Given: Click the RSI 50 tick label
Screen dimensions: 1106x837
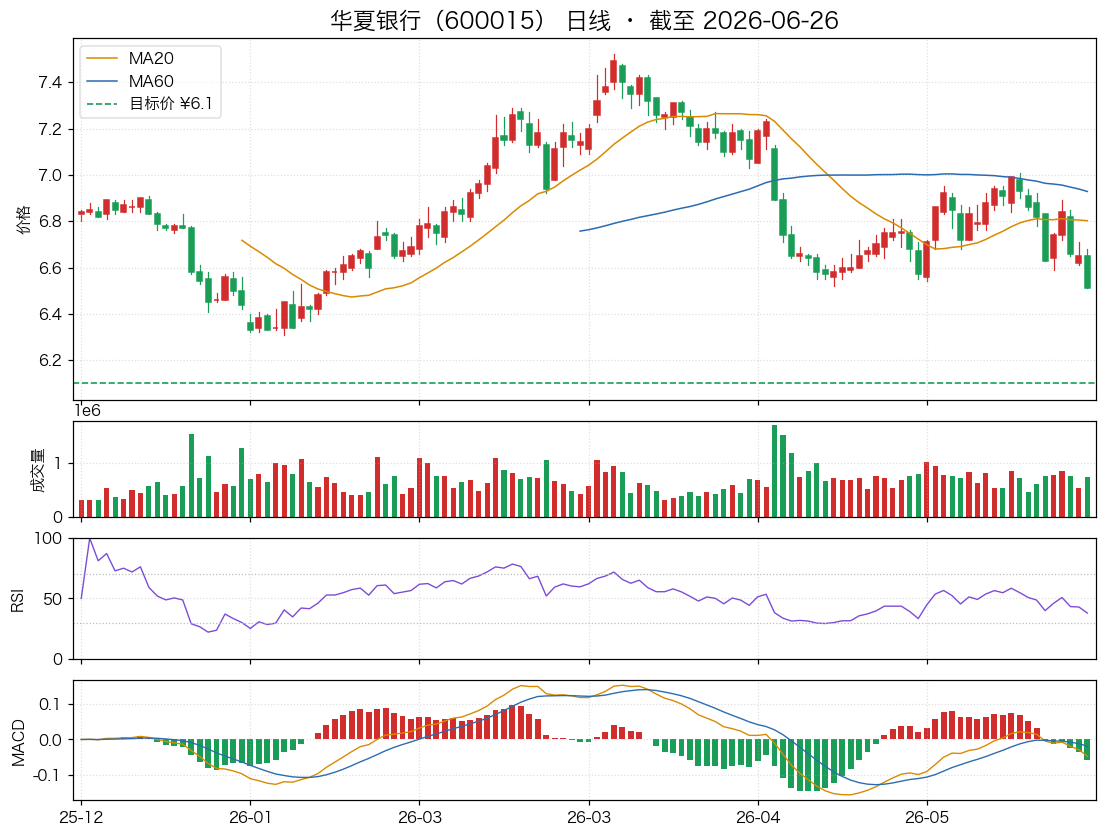Looking at the screenshot, I should (x=53, y=599).
